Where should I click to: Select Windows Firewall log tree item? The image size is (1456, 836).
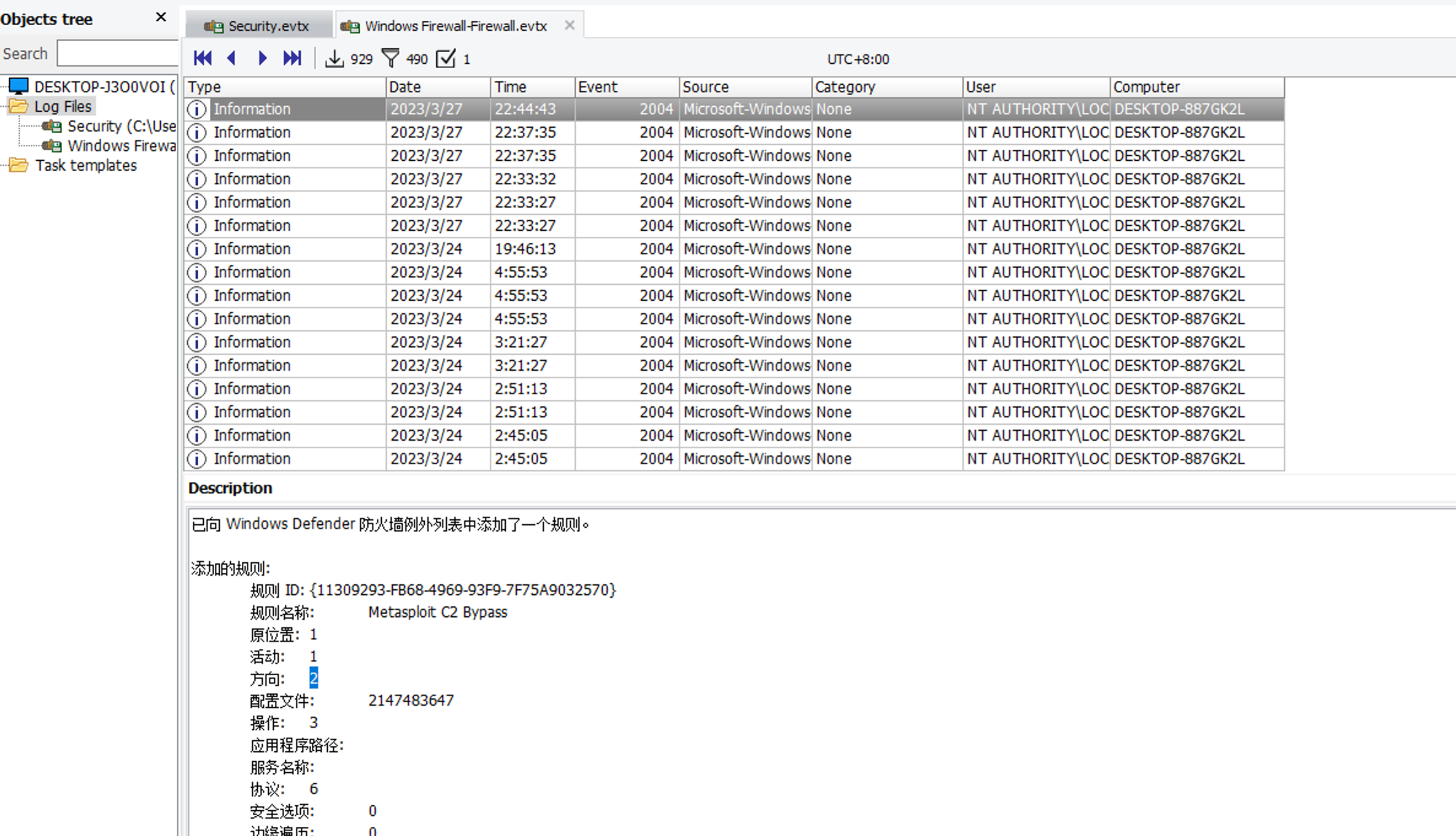120,146
